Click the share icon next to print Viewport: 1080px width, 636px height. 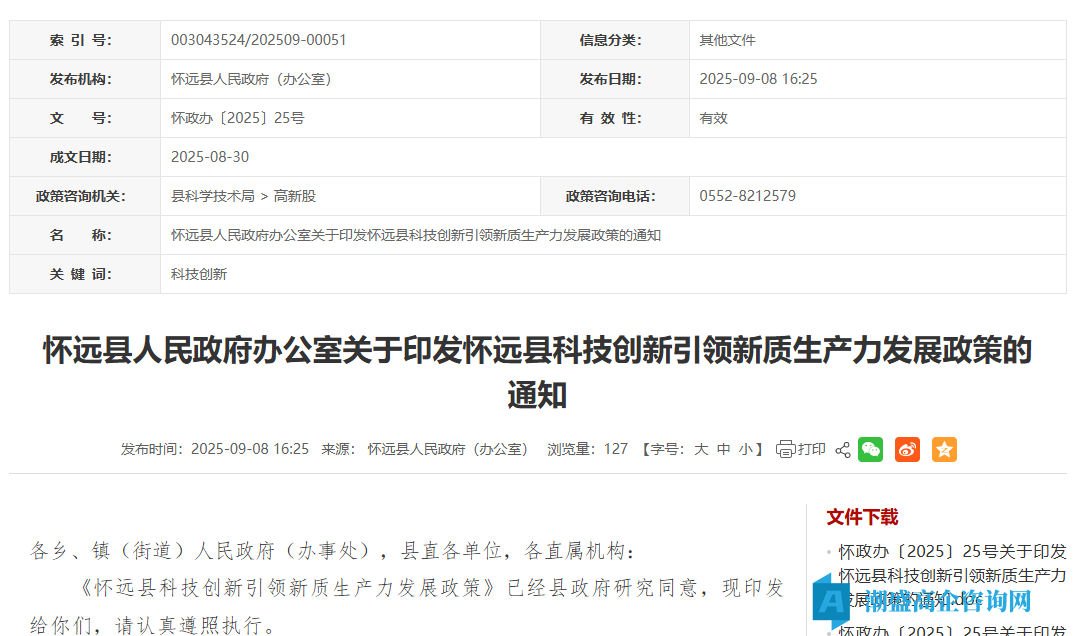[842, 449]
